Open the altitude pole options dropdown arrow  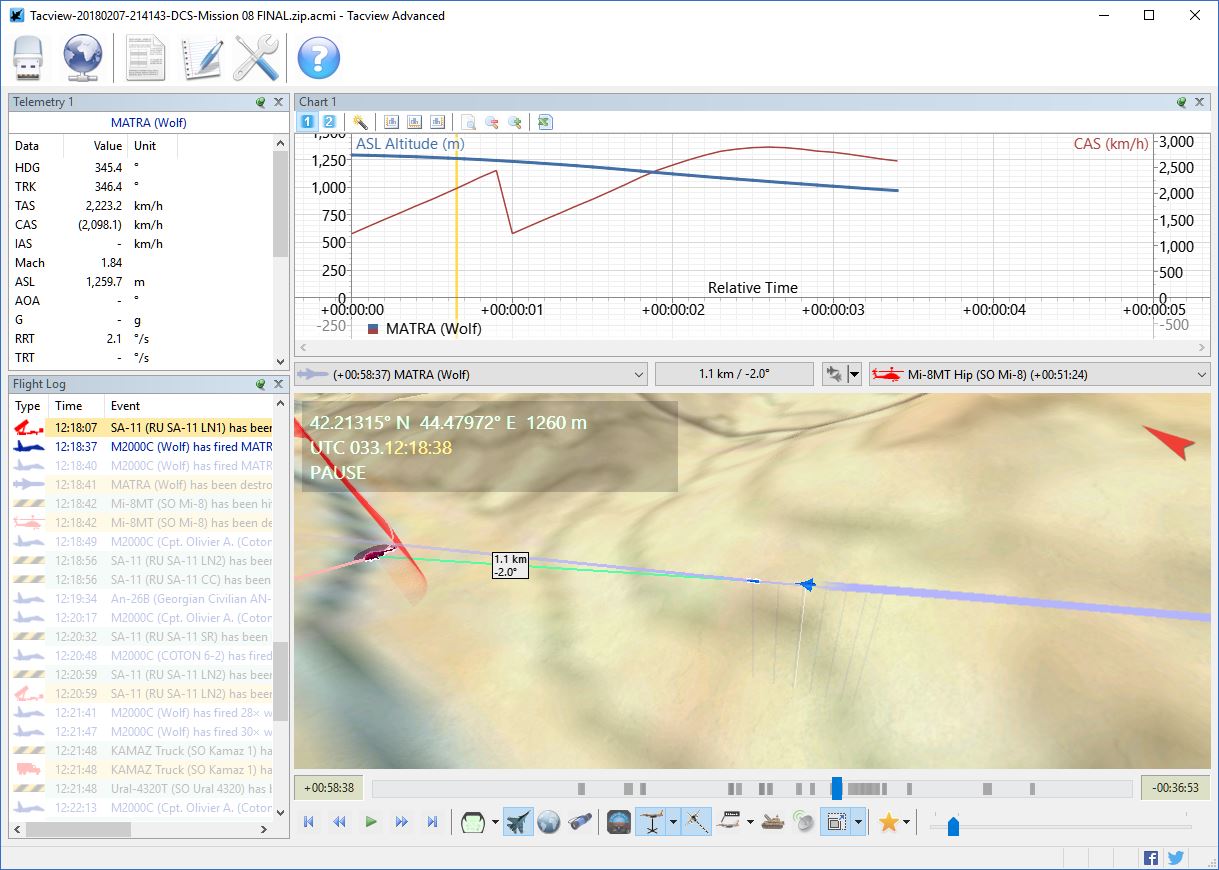click(673, 822)
